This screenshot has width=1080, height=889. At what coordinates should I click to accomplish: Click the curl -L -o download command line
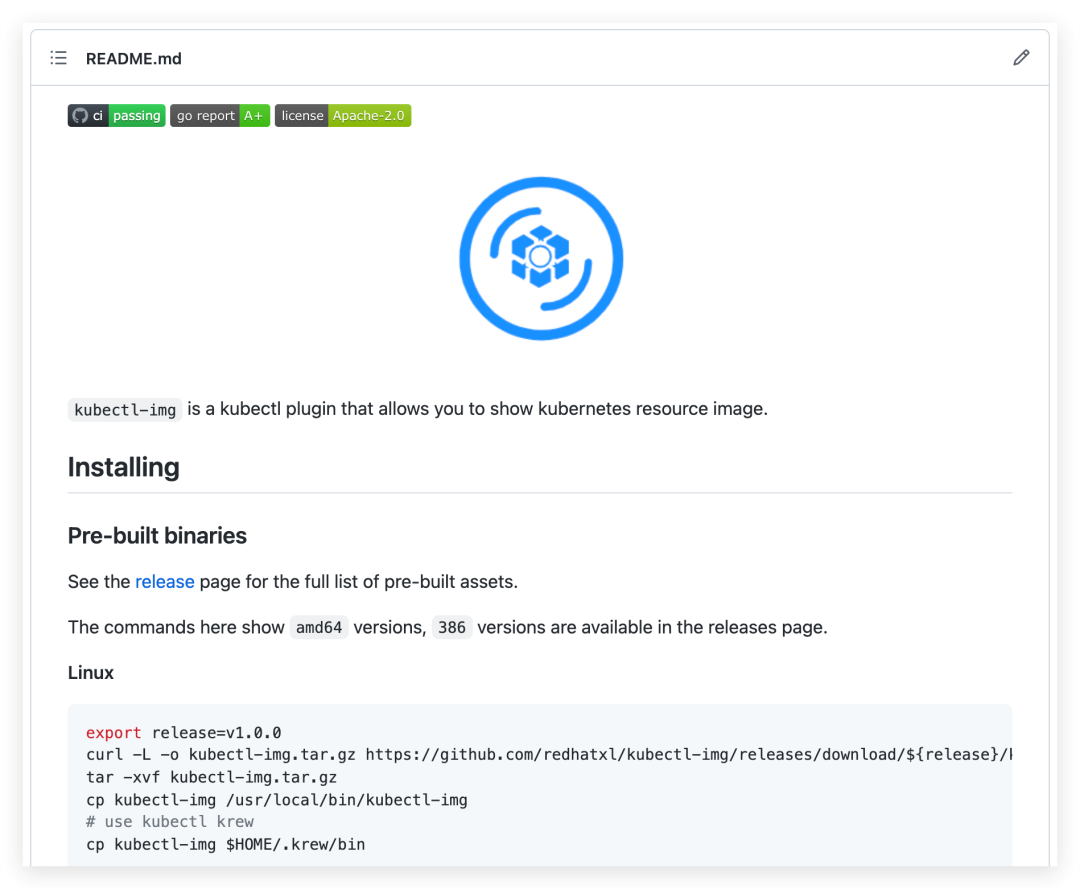pyautogui.click(x=549, y=755)
